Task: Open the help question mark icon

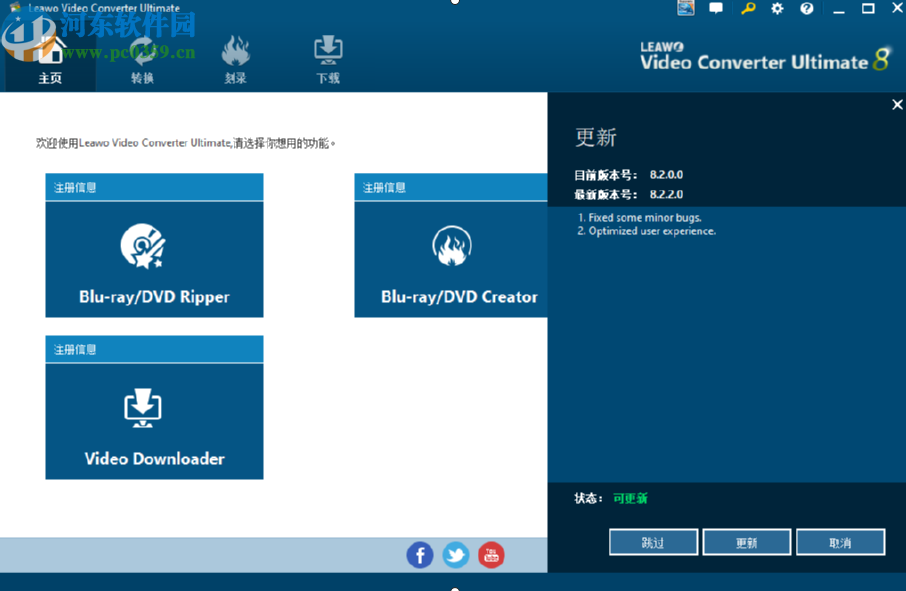Action: (x=807, y=8)
